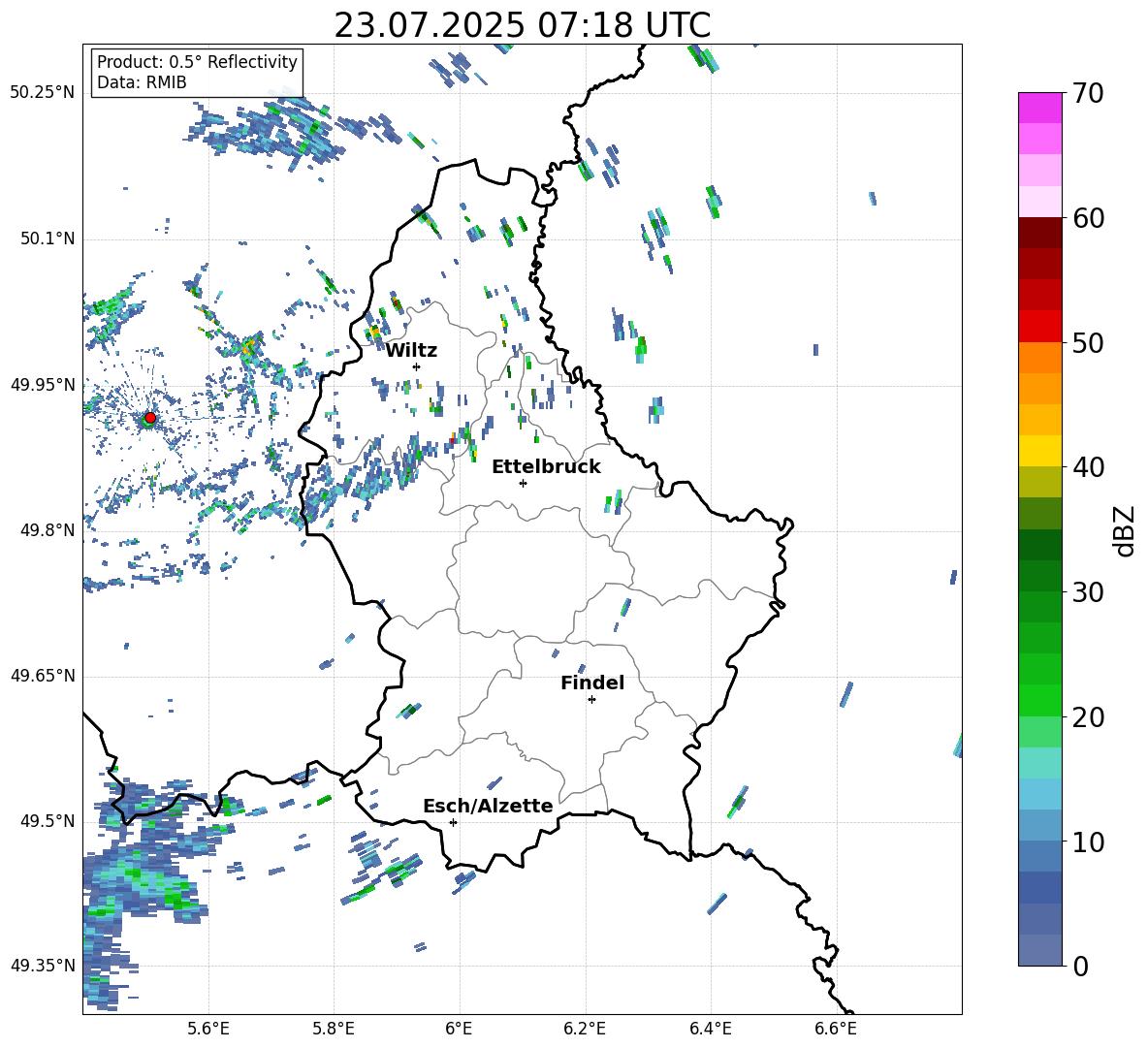This screenshot has width=1148, height=1048.
Task: Click the 50.1°N latitude label
Action: coord(47,238)
